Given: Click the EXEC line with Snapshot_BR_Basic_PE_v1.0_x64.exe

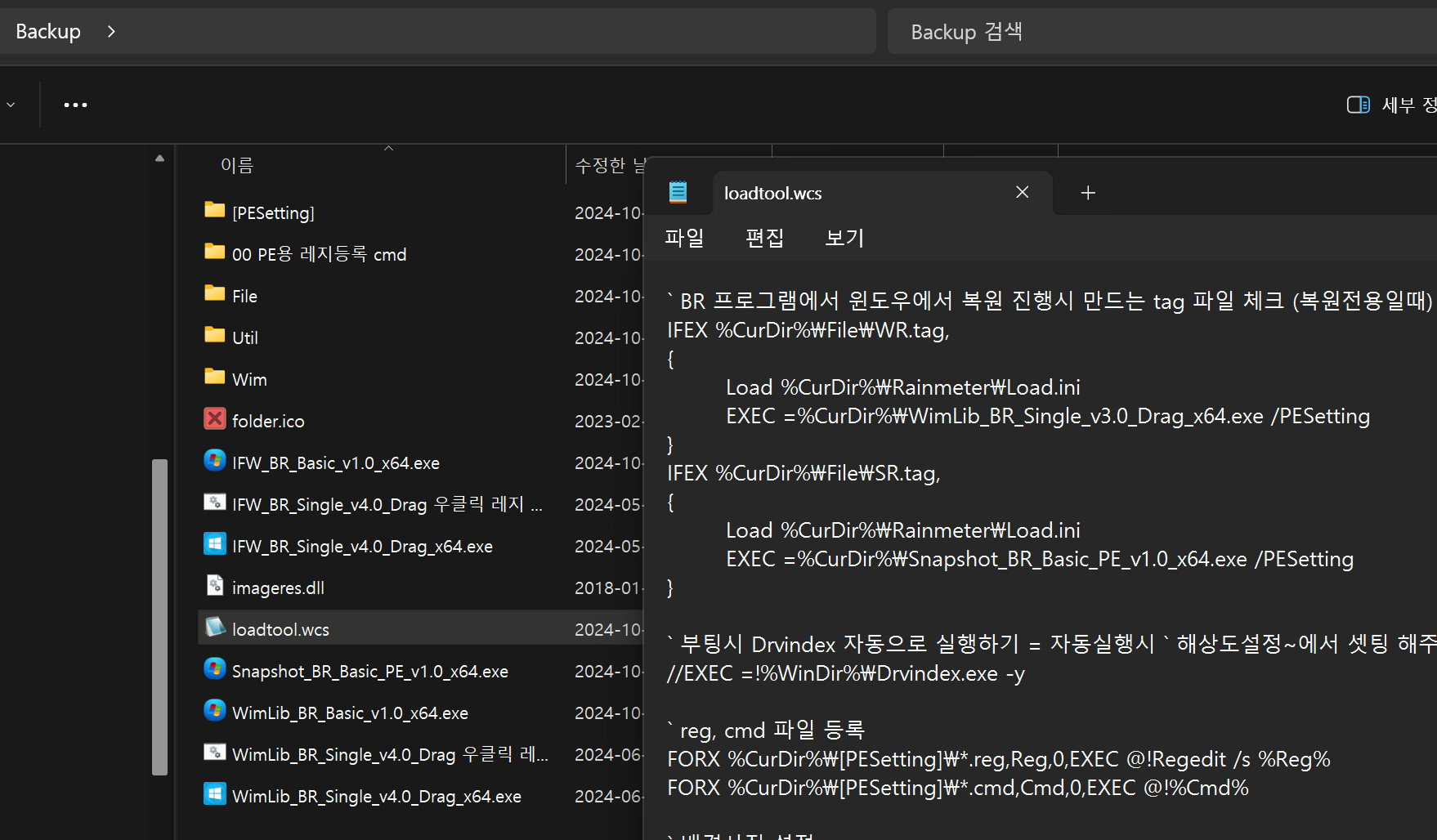Looking at the screenshot, I should coord(1040,559).
